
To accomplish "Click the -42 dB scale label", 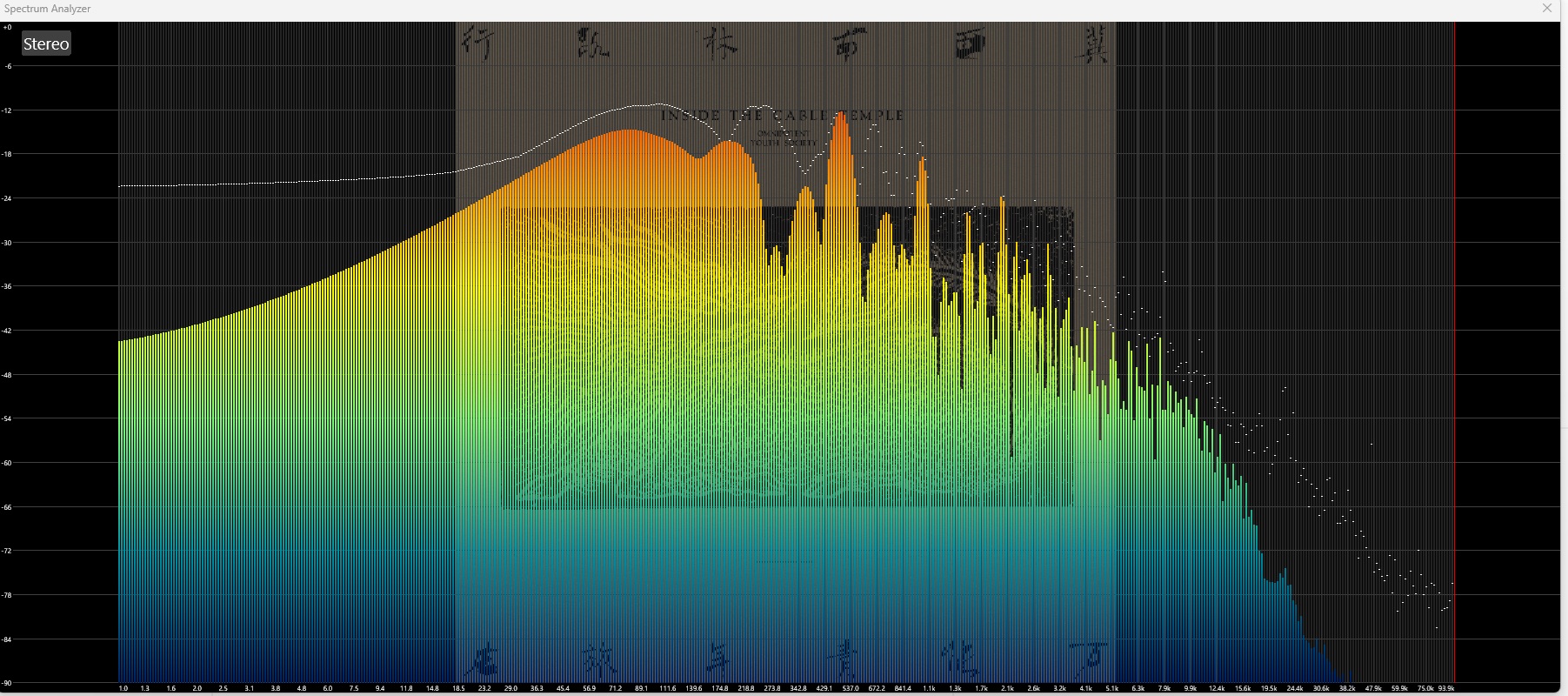I will pos(8,331).
